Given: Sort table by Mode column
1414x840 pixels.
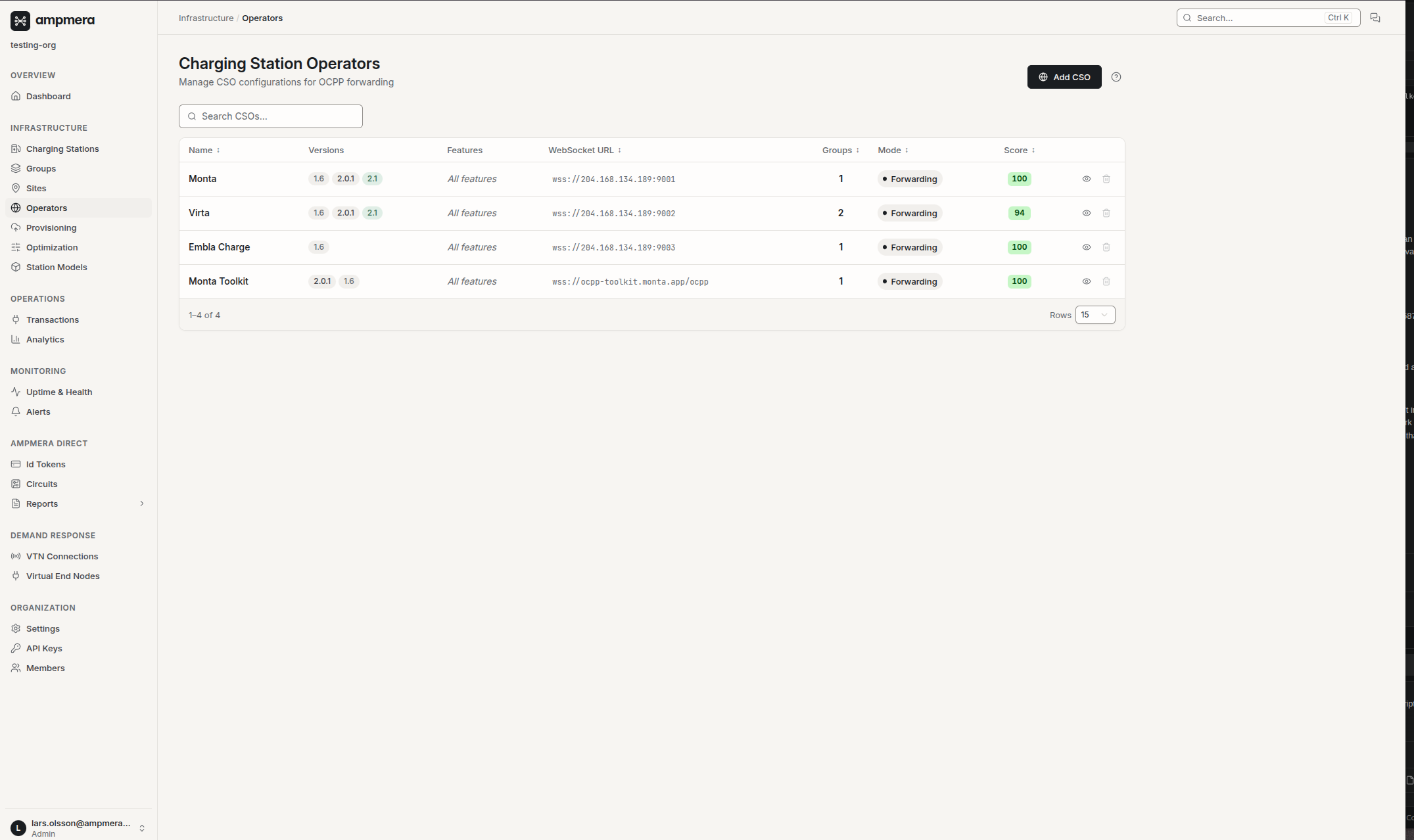Looking at the screenshot, I should coord(893,151).
